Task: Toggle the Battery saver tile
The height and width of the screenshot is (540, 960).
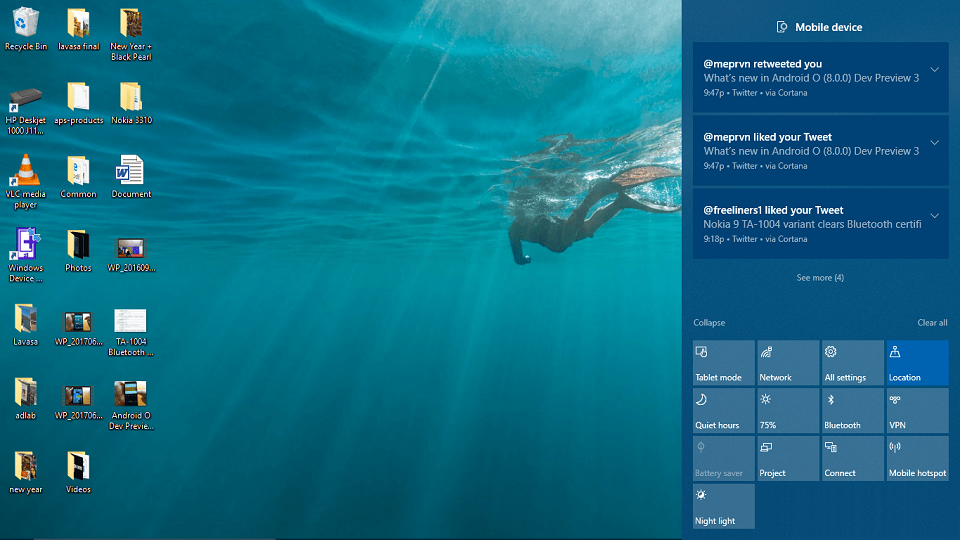Action: pyautogui.click(x=724, y=459)
